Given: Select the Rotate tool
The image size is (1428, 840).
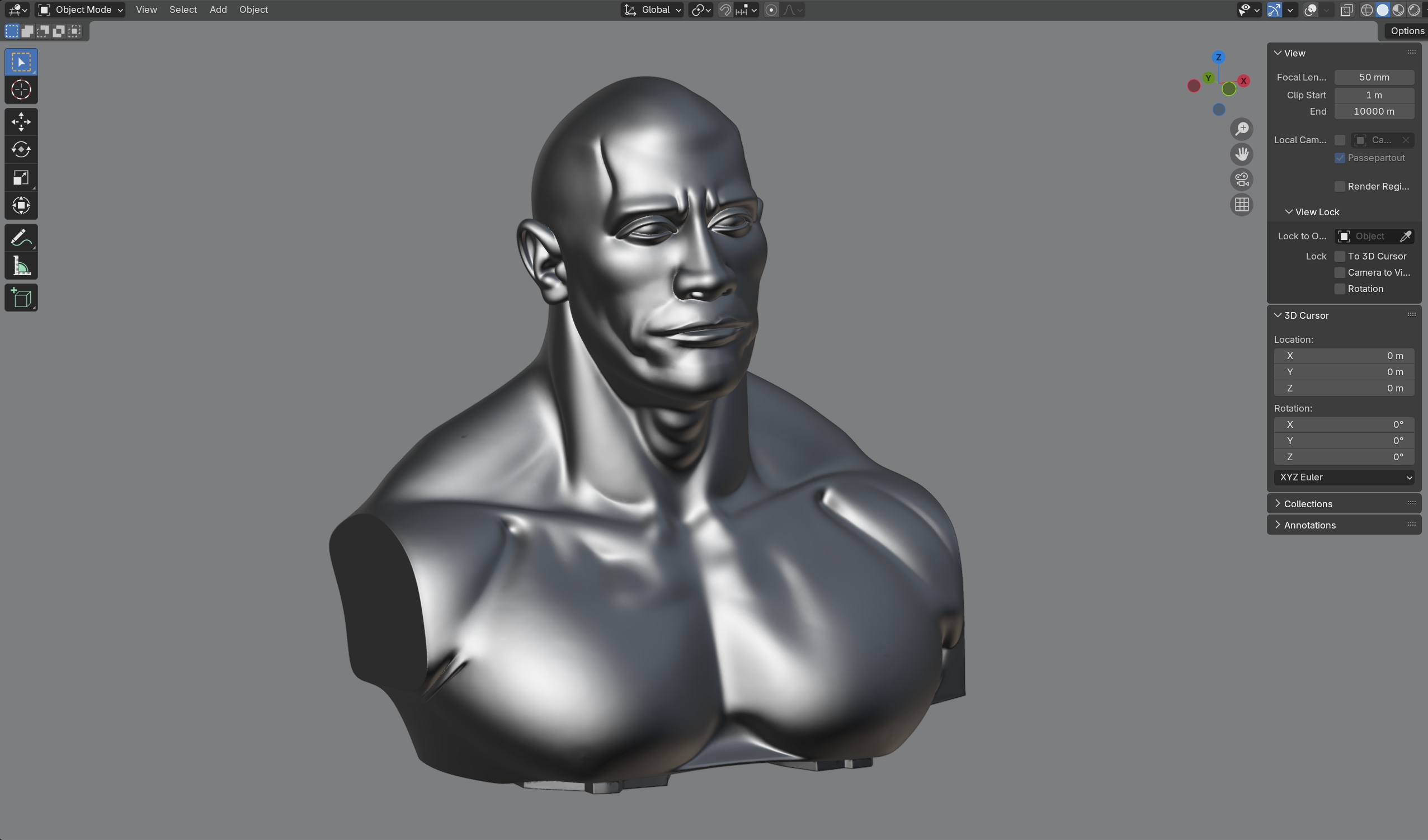Looking at the screenshot, I should (x=21, y=149).
